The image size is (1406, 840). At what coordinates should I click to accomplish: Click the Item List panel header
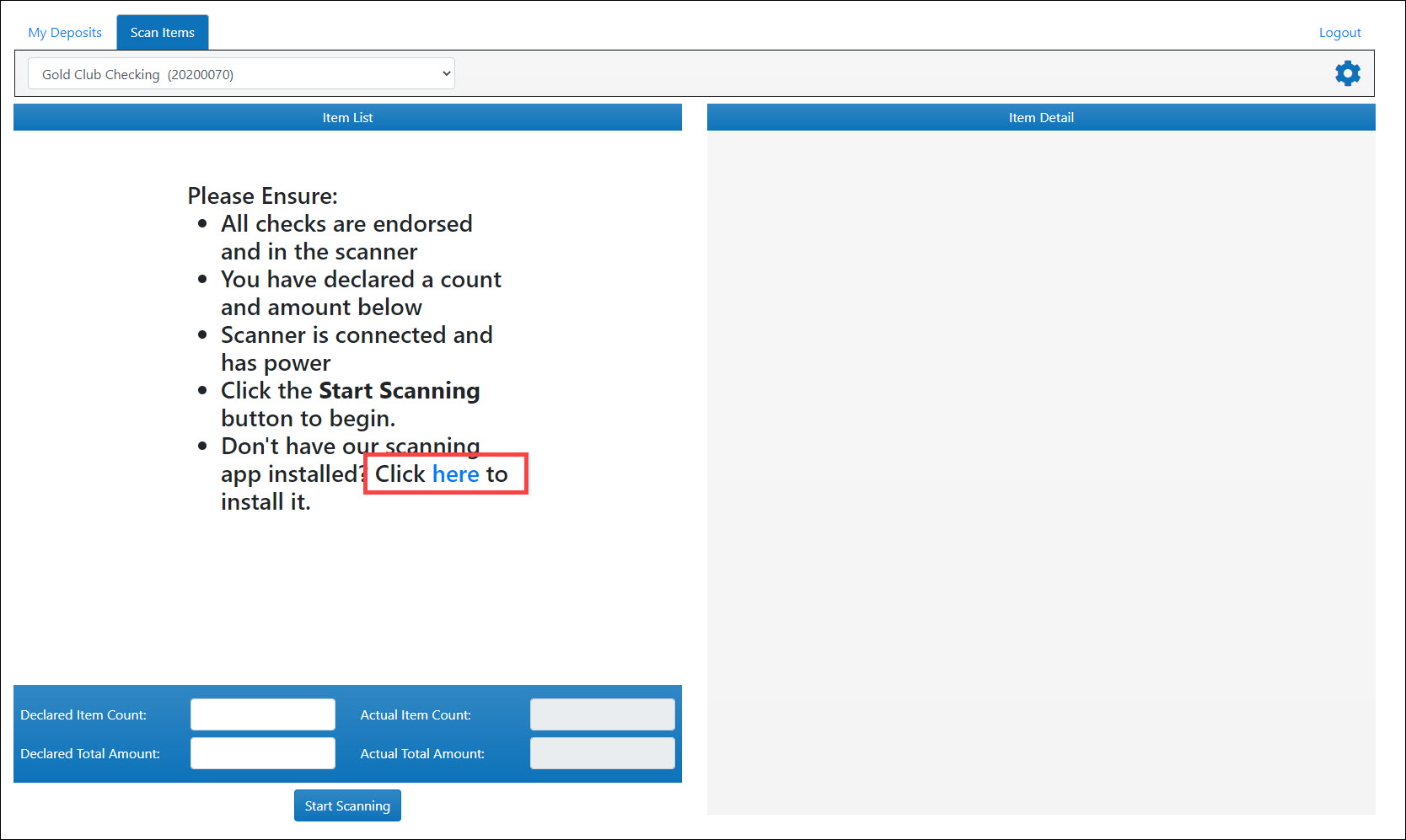click(347, 118)
